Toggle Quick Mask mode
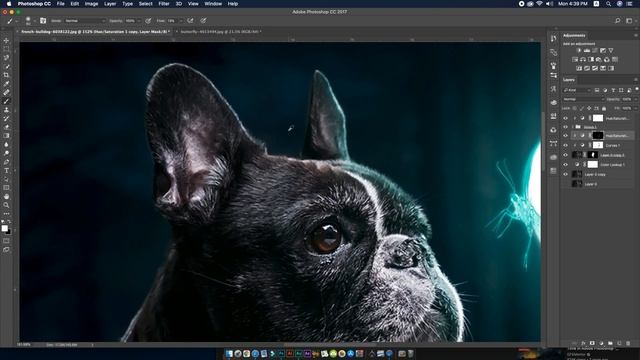Screen dimensions: 640x360 pos(6,241)
